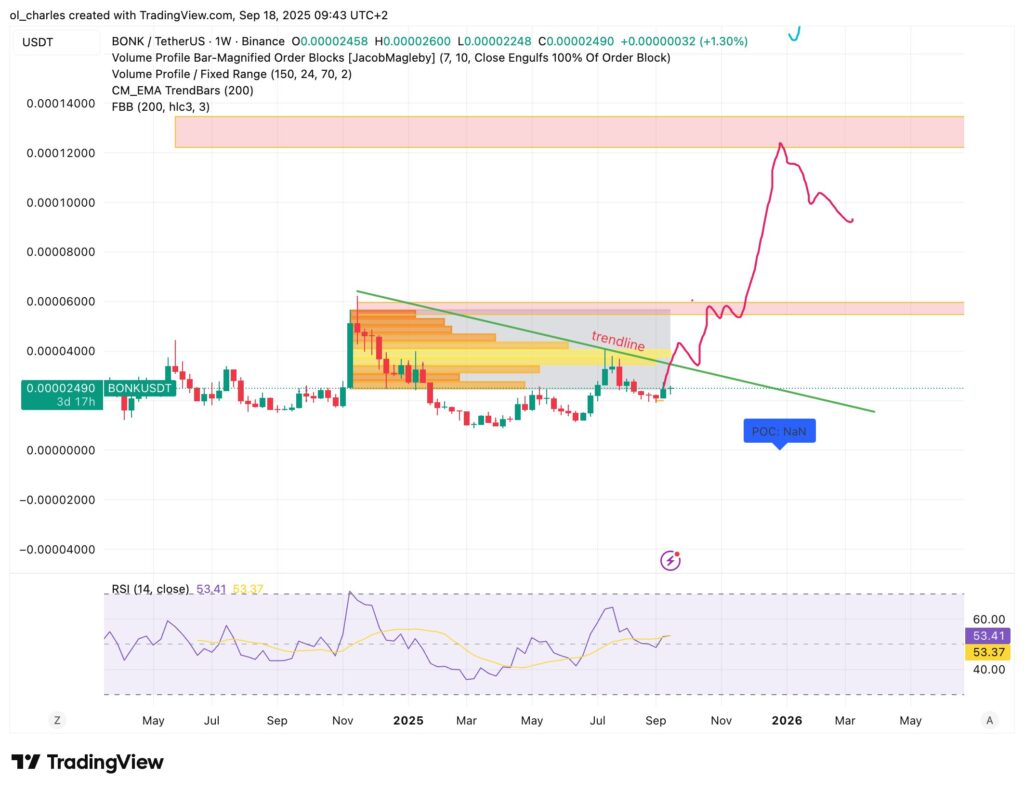1024x791 pixels.
Task: Click the A auto-scale button
Action: point(989,720)
